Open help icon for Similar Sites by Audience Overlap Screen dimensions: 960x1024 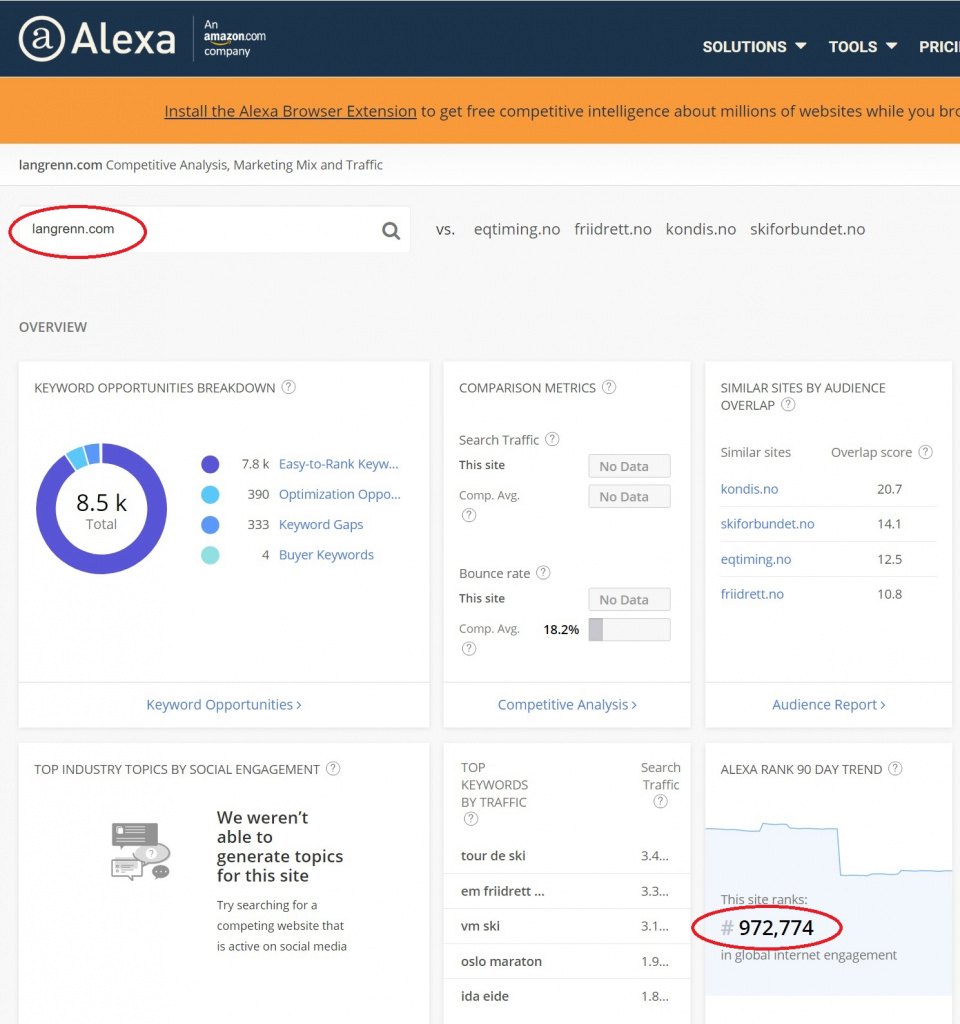[788, 405]
